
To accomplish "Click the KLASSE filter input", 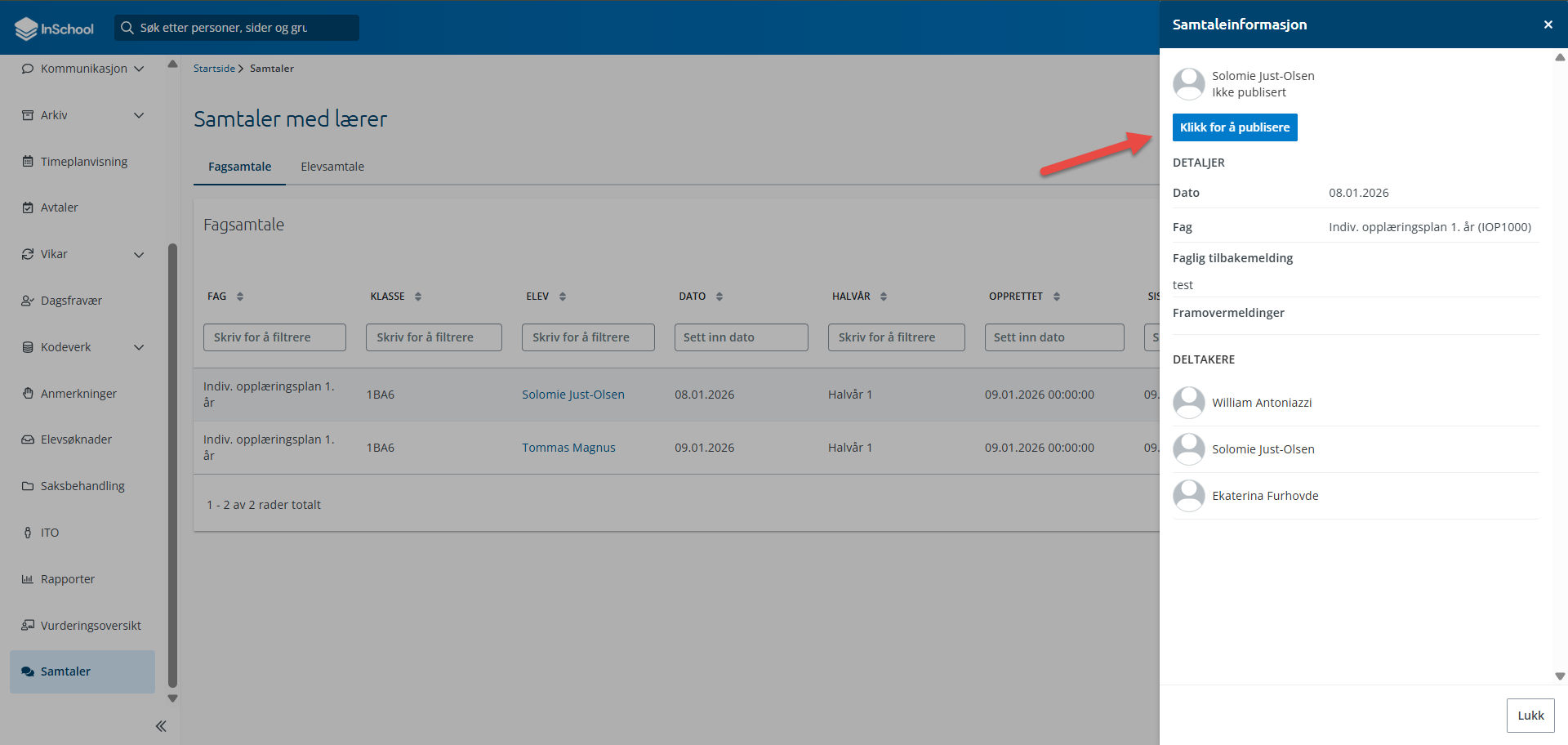I will [x=434, y=337].
